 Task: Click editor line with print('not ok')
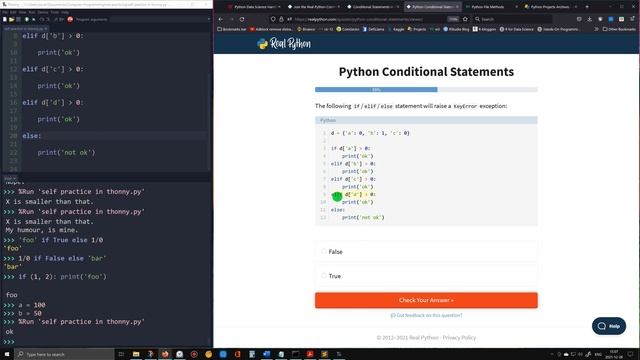coord(66,152)
